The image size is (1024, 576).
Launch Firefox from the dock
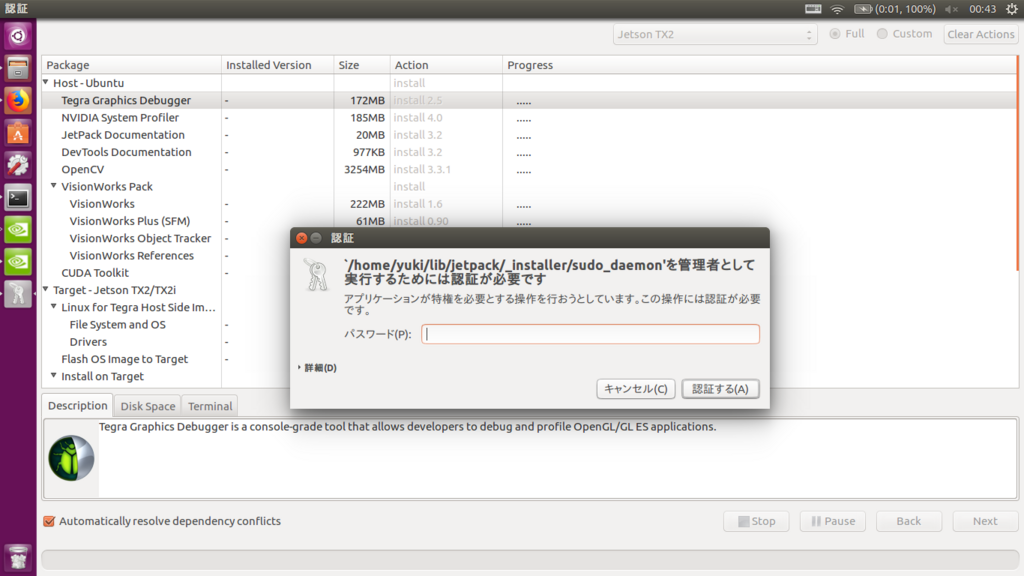tap(18, 101)
